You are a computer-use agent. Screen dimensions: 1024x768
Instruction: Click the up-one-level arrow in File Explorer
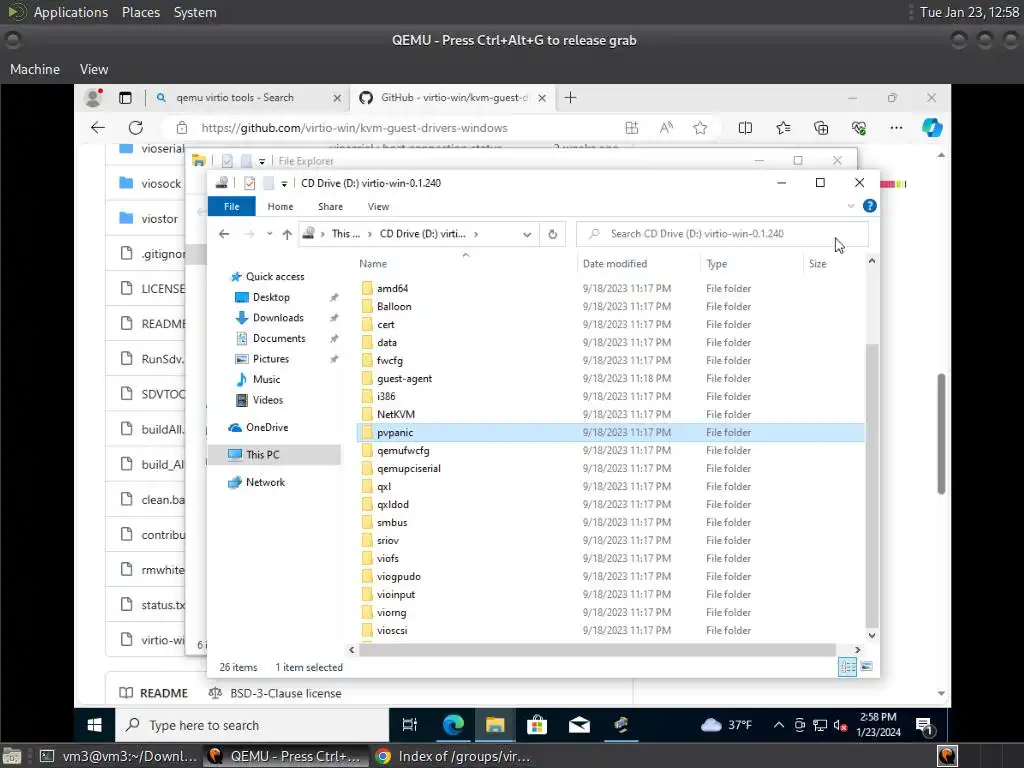click(x=287, y=234)
